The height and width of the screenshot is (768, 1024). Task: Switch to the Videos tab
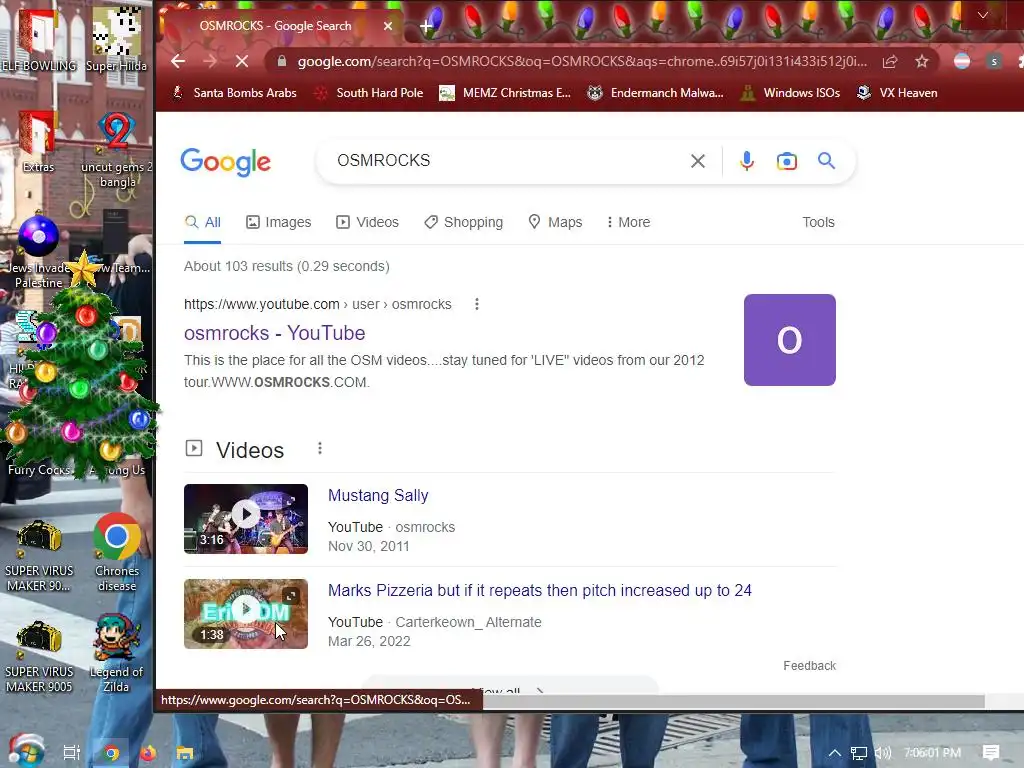(367, 222)
